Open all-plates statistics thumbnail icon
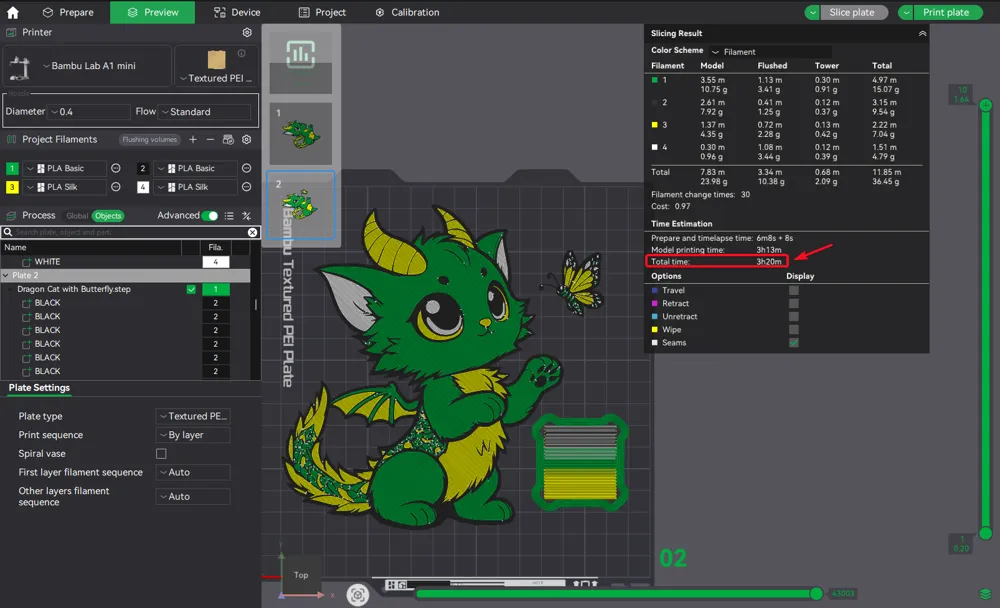Screen dimensions: 1000x608 [300, 54]
